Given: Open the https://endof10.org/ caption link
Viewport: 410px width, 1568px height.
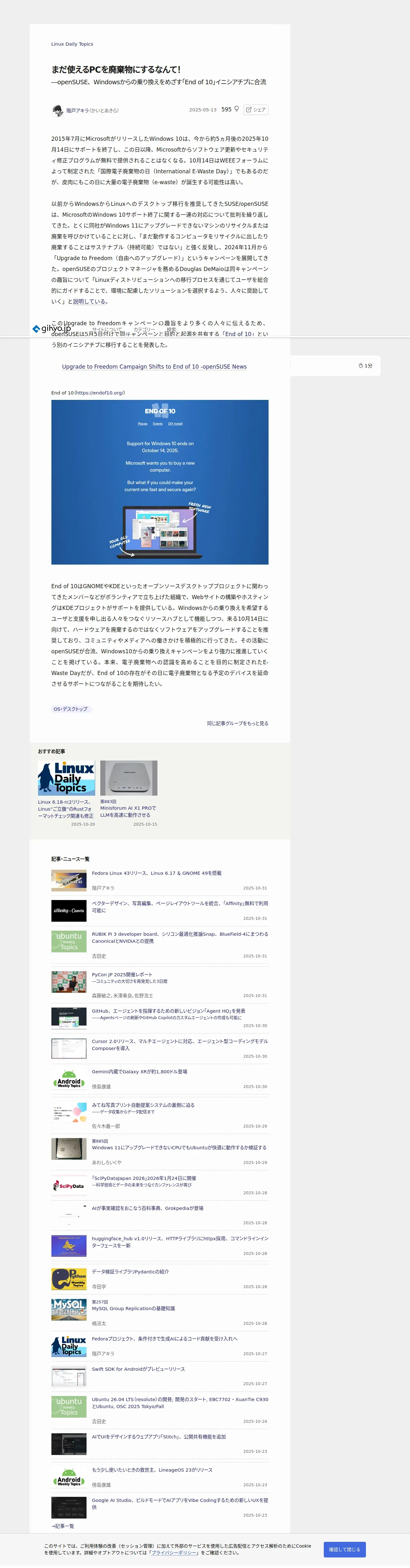Looking at the screenshot, I should tap(99, 393).
